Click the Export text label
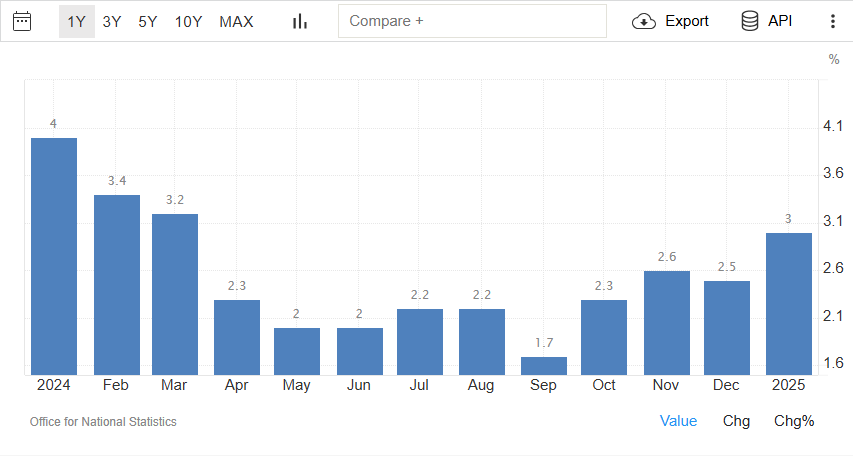Viewport: 853px width, 457px height. click(686, 21)
